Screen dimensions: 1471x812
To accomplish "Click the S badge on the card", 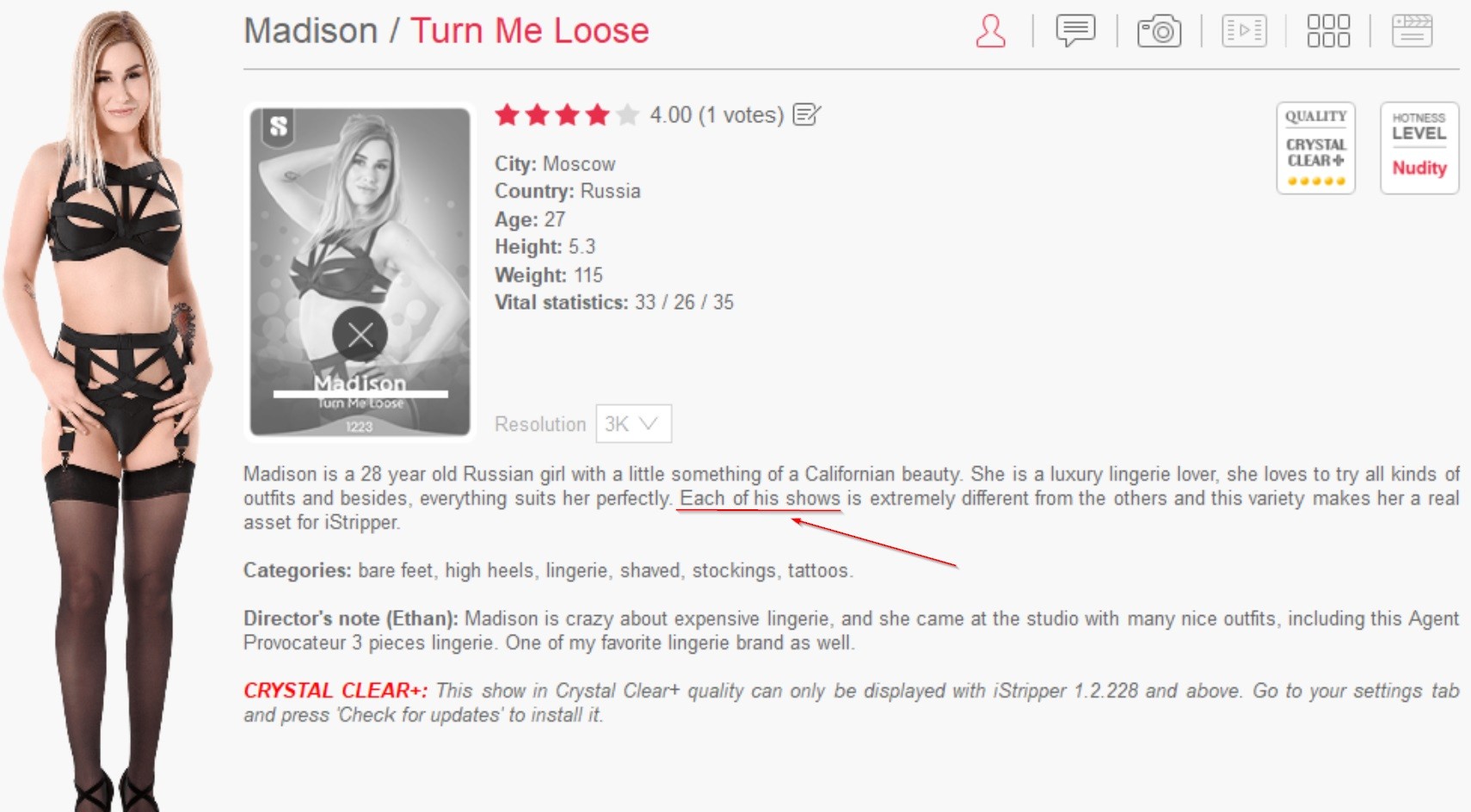I will pyautogui.click(x=278, y=126).
